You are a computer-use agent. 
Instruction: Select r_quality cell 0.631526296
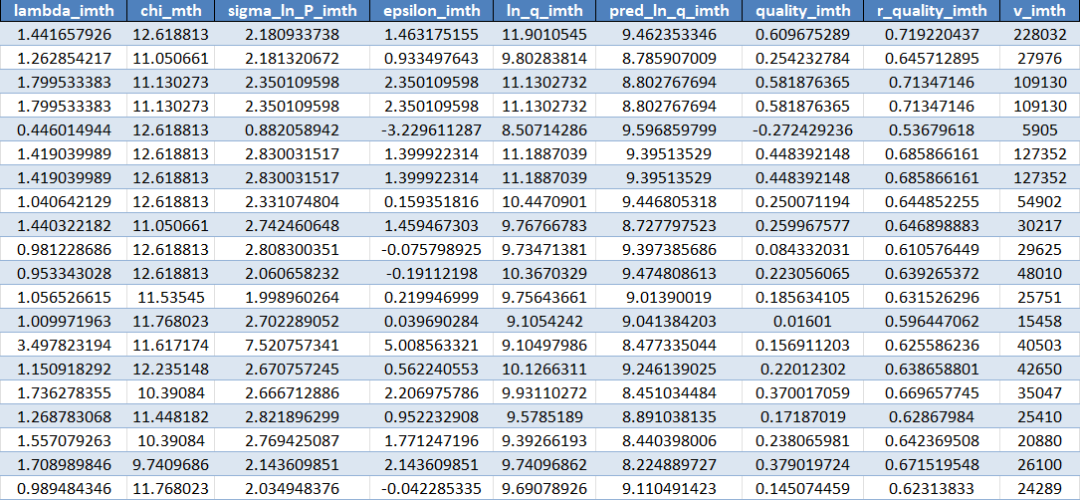(931, 296)
